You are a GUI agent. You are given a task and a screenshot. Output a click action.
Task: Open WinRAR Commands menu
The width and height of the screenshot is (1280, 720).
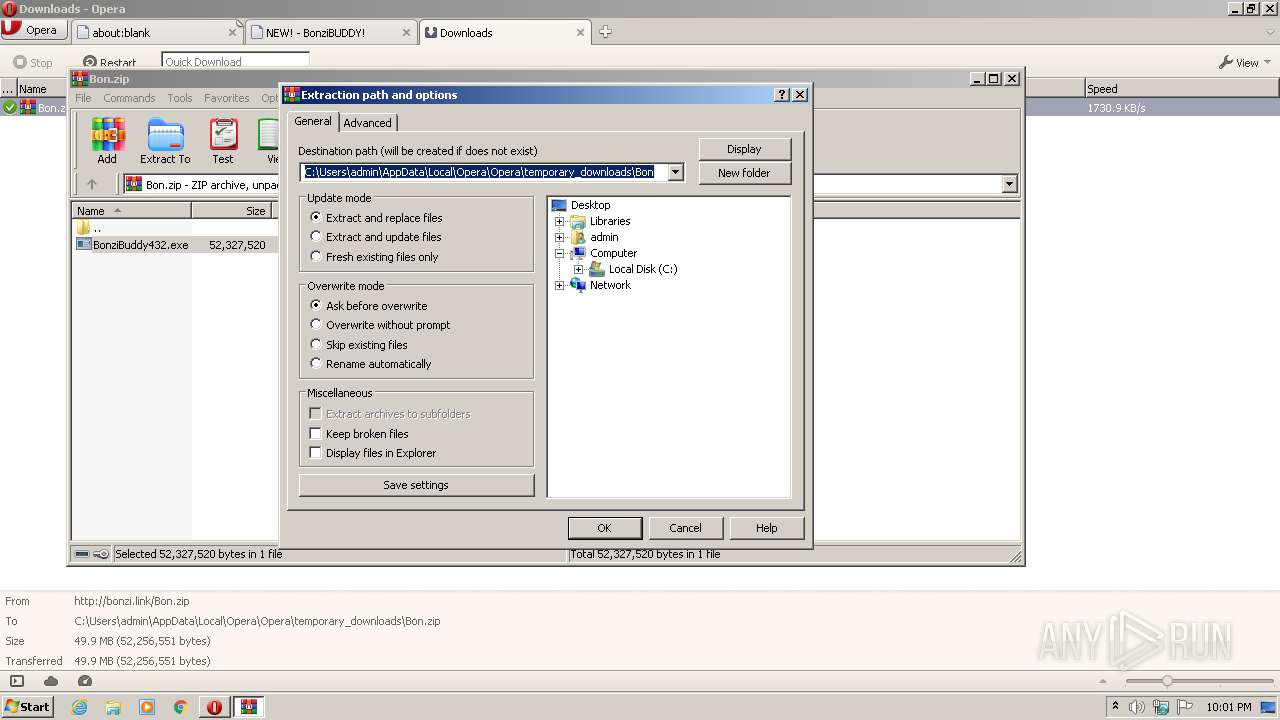[129, 98]
